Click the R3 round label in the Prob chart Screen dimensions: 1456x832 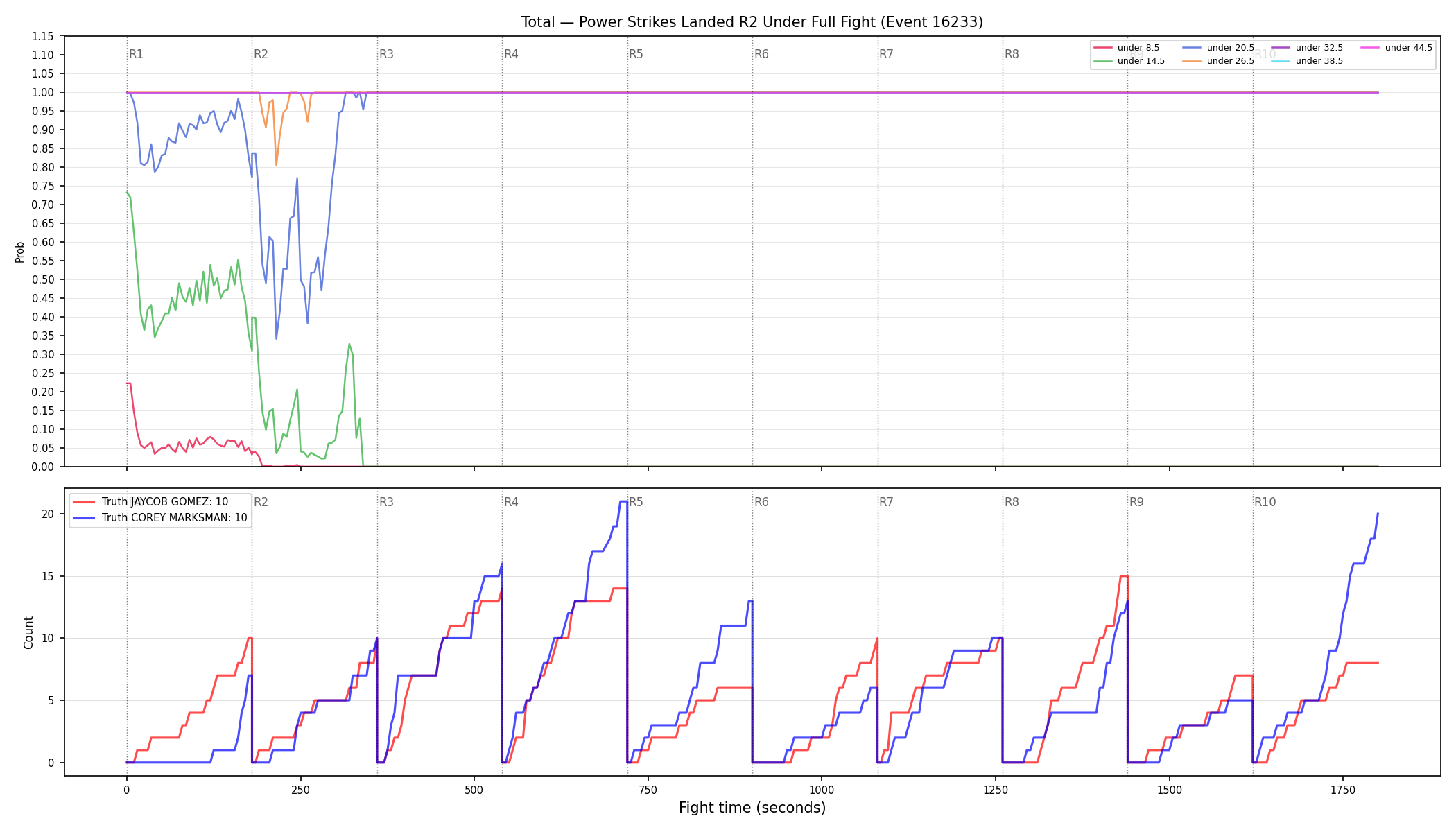(x=386, y=54)
